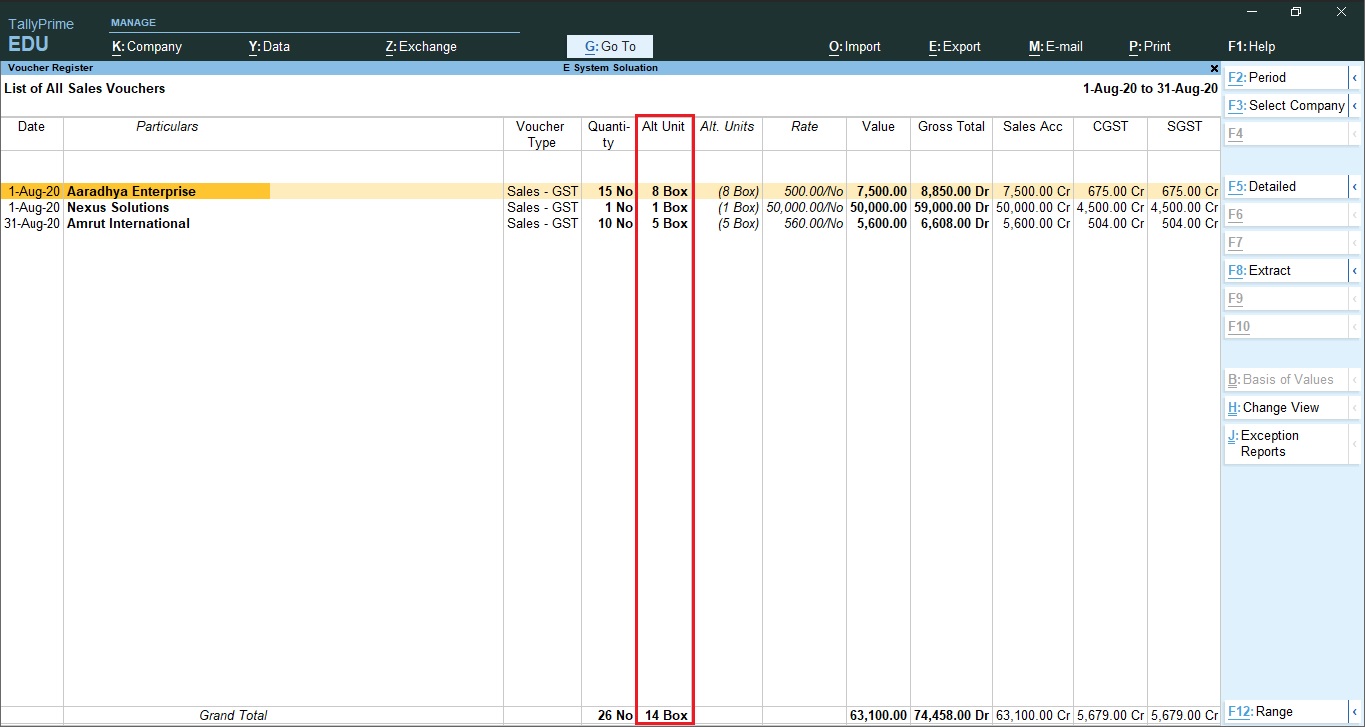Open J: Exception Reports
The width and height of the screenshot is (1365, 727).
pos(1286,443)
